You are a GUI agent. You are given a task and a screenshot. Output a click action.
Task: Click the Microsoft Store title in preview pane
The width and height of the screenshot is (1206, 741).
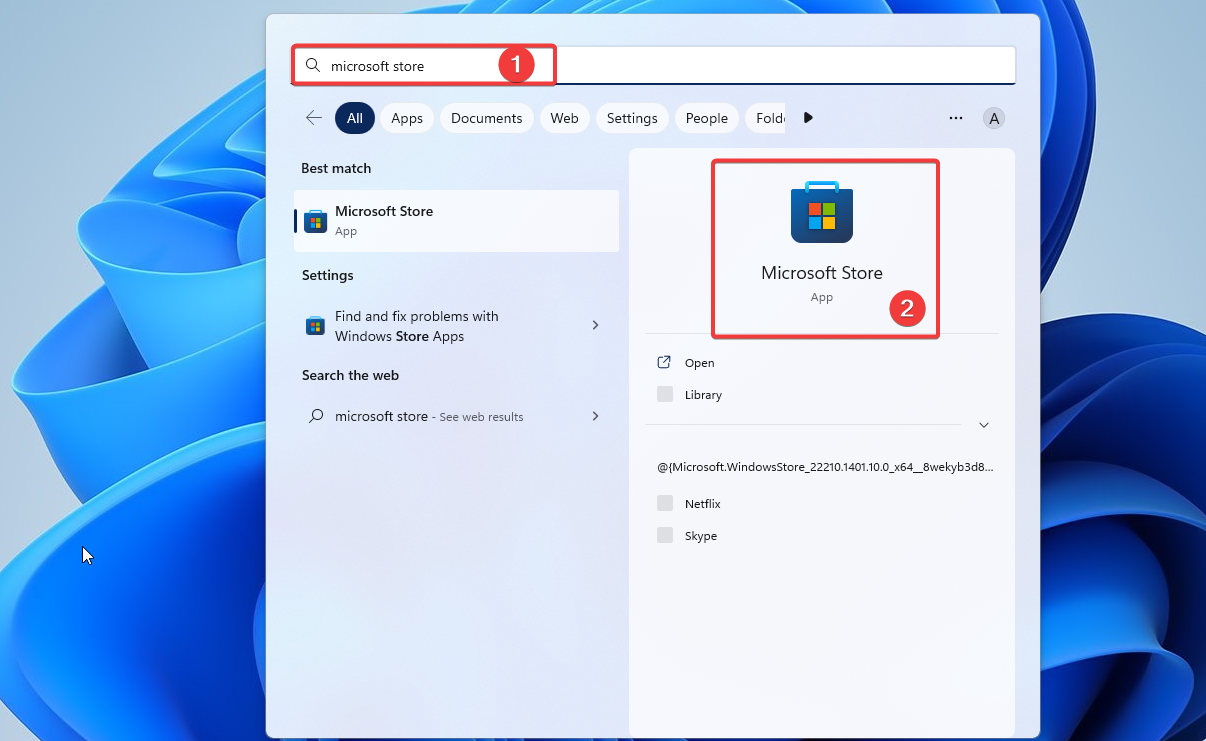[x=822, y=272]
